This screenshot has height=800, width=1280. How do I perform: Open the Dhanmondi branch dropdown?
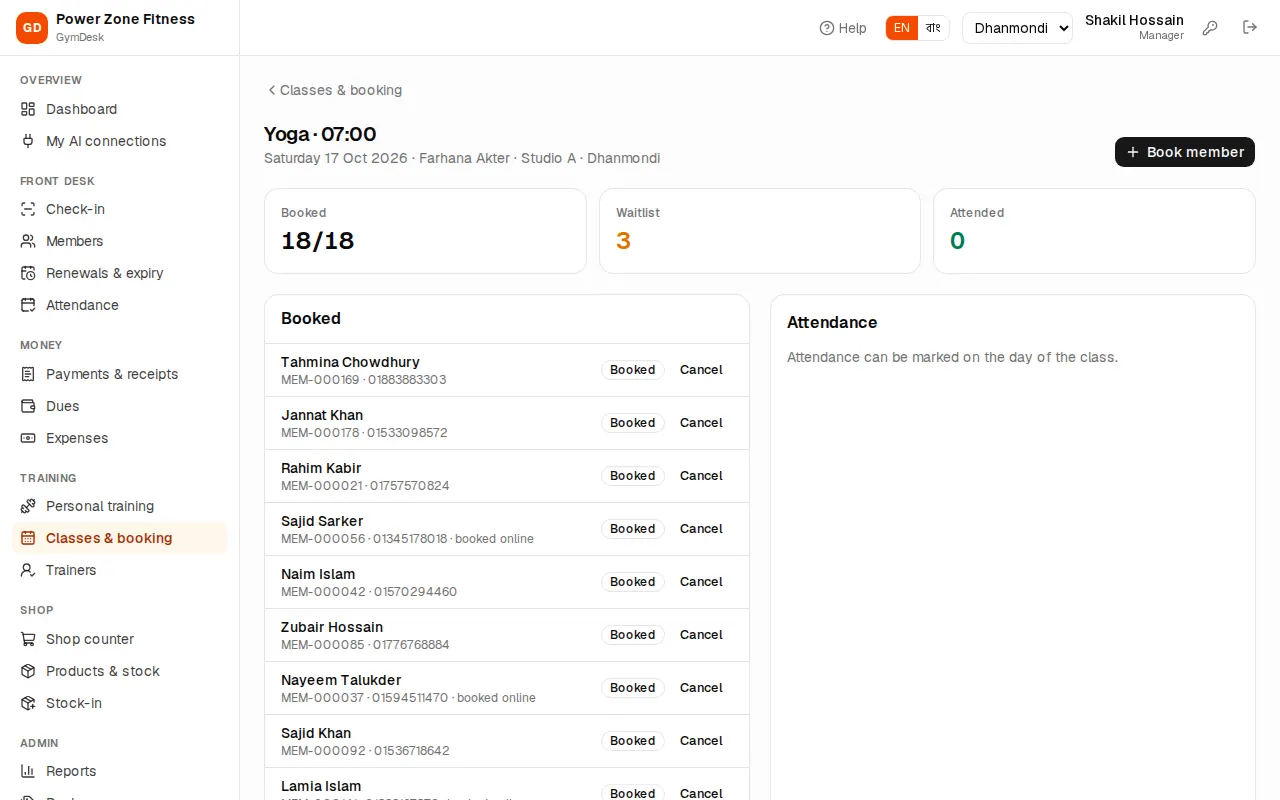click(x=1017, y=28)
